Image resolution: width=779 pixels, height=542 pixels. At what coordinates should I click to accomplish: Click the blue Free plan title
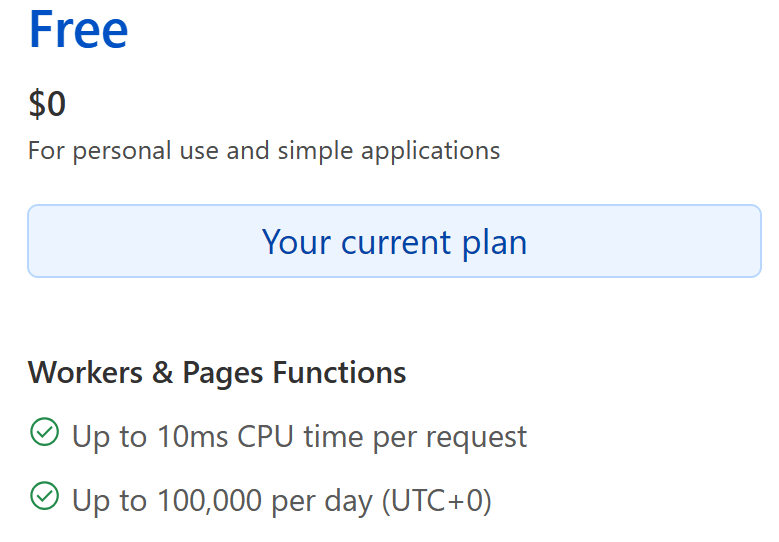pos(78,30)
